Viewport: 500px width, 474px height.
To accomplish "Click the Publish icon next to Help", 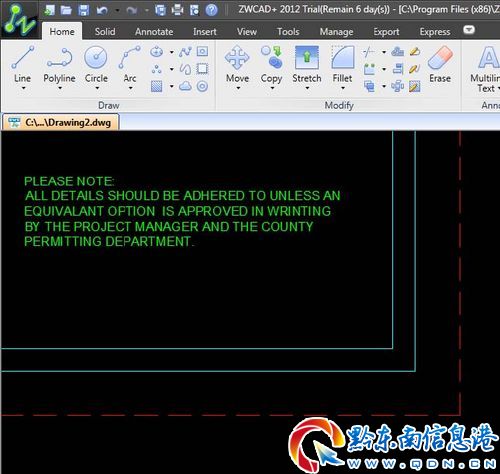I will coord(194,10).
